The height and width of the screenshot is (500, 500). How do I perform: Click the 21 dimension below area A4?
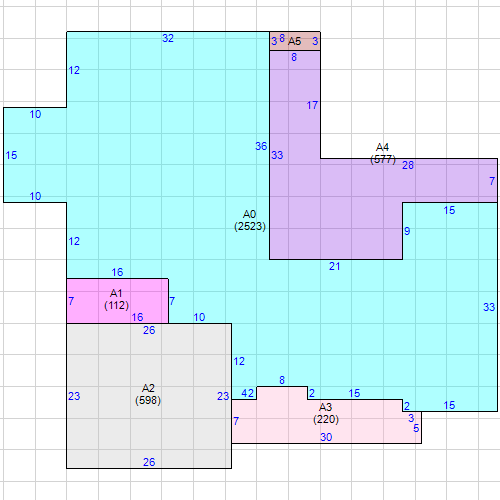click(x=335, y=266)
